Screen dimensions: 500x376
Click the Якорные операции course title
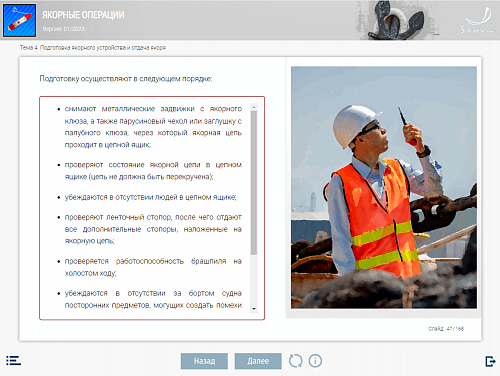click(x=83, y=15)
